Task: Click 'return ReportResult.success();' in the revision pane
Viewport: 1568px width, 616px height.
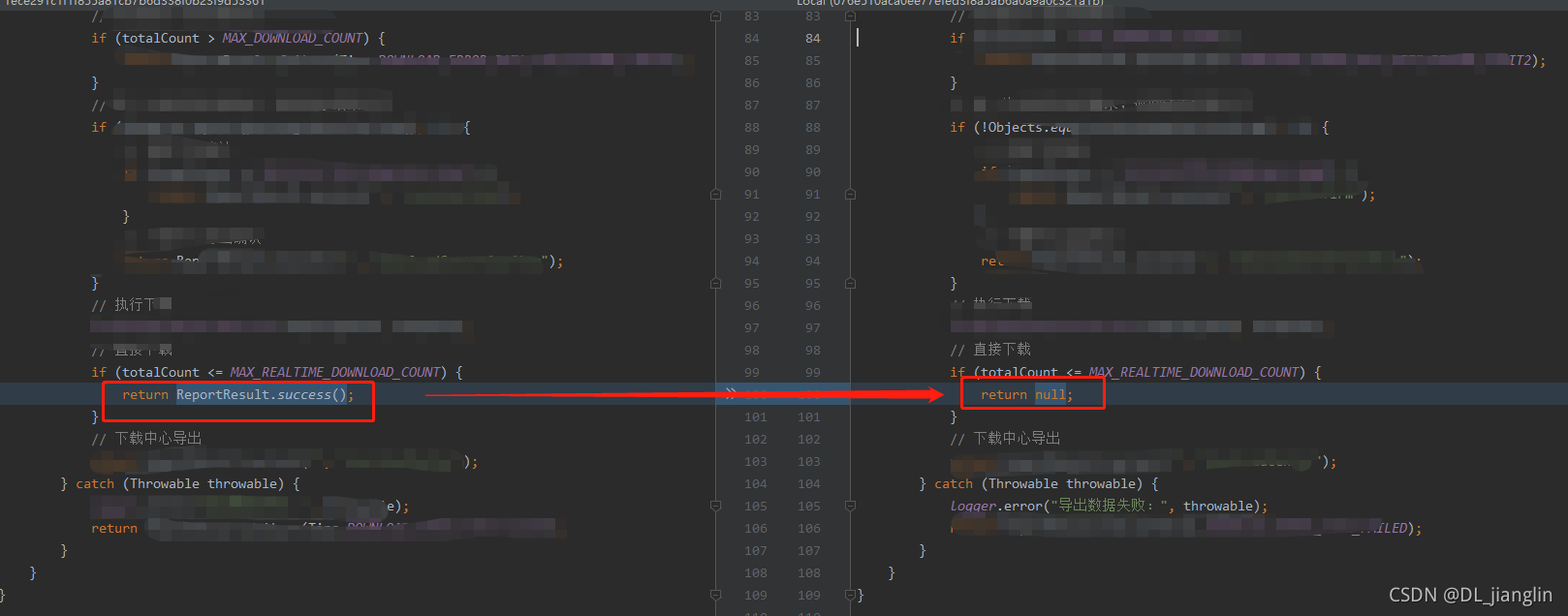Action: coord(237,395)
